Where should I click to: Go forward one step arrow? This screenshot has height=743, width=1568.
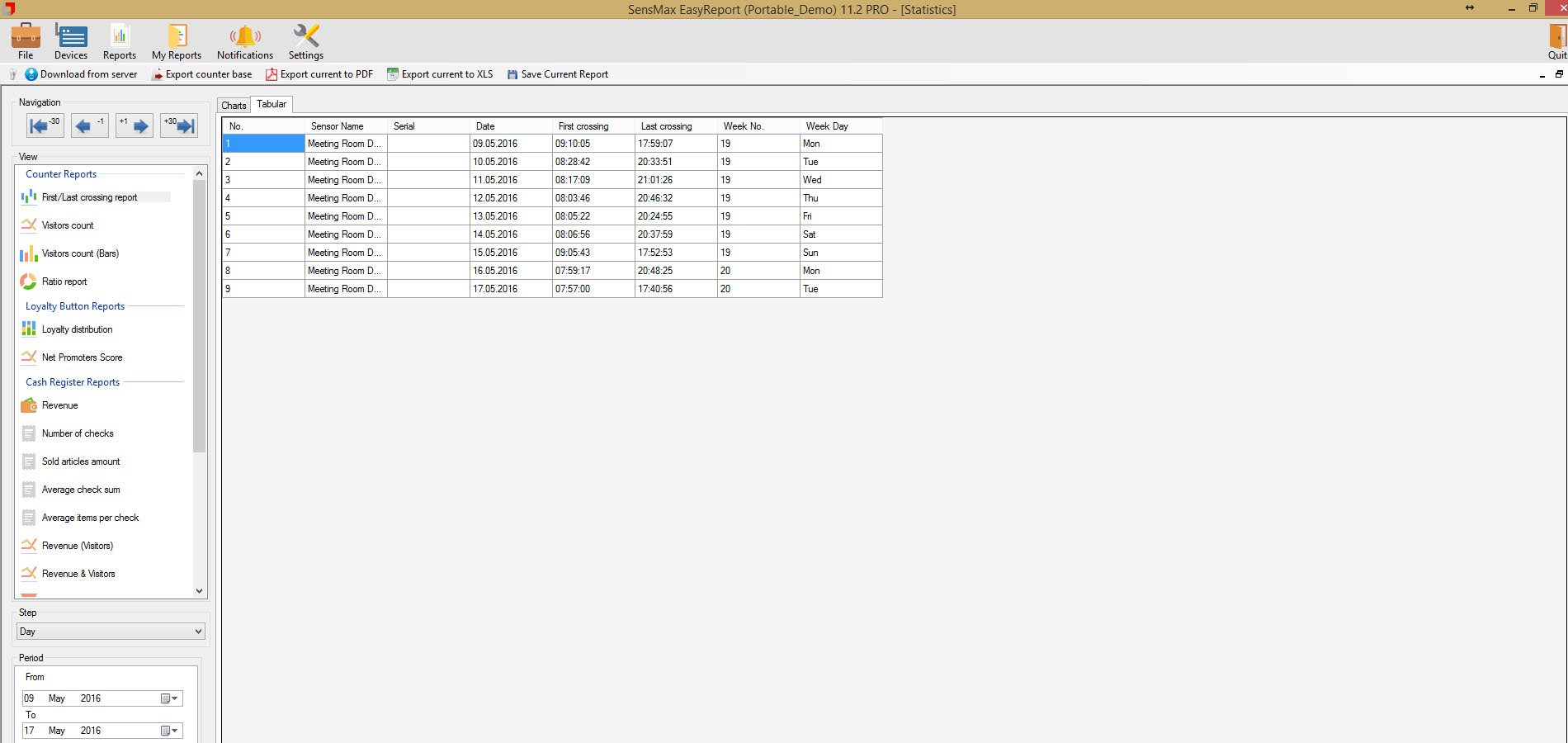[135, 125]
